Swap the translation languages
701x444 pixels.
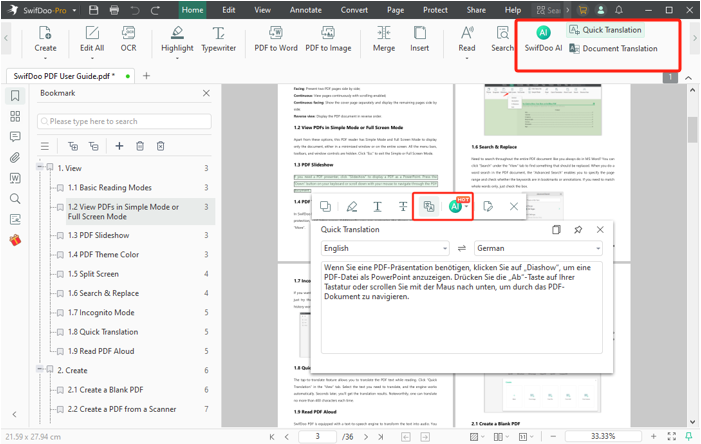point(461,248)
